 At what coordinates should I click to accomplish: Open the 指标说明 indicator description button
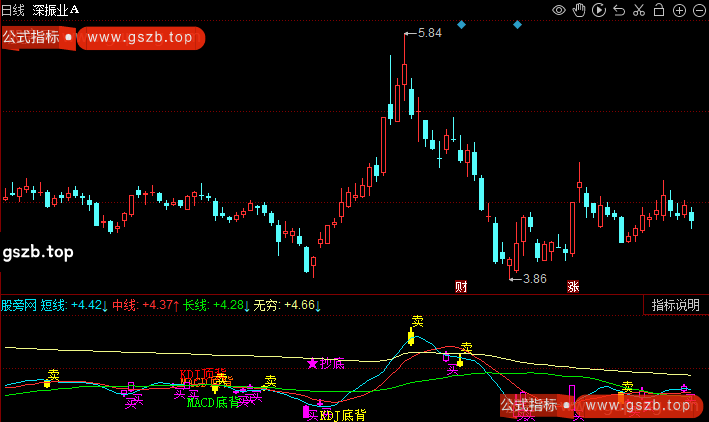click(675, 306)
